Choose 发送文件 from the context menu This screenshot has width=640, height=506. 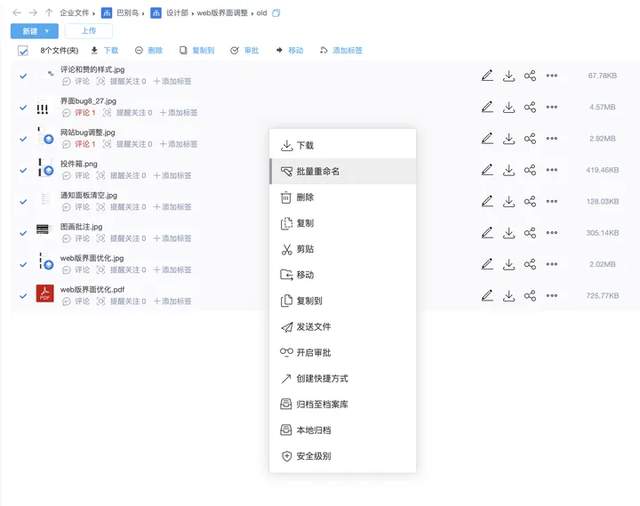point(343,327)
